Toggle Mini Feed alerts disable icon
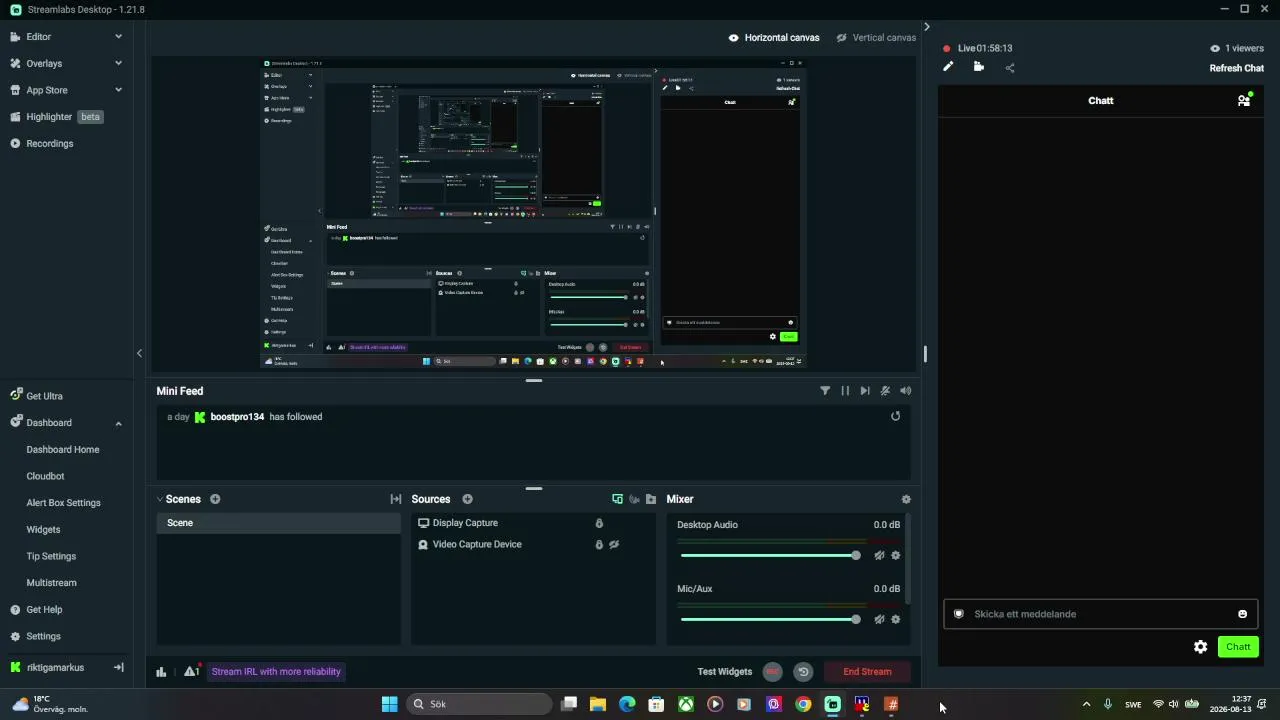Image resolution: width=1280 pixels, height=720 pixels. 885,391
